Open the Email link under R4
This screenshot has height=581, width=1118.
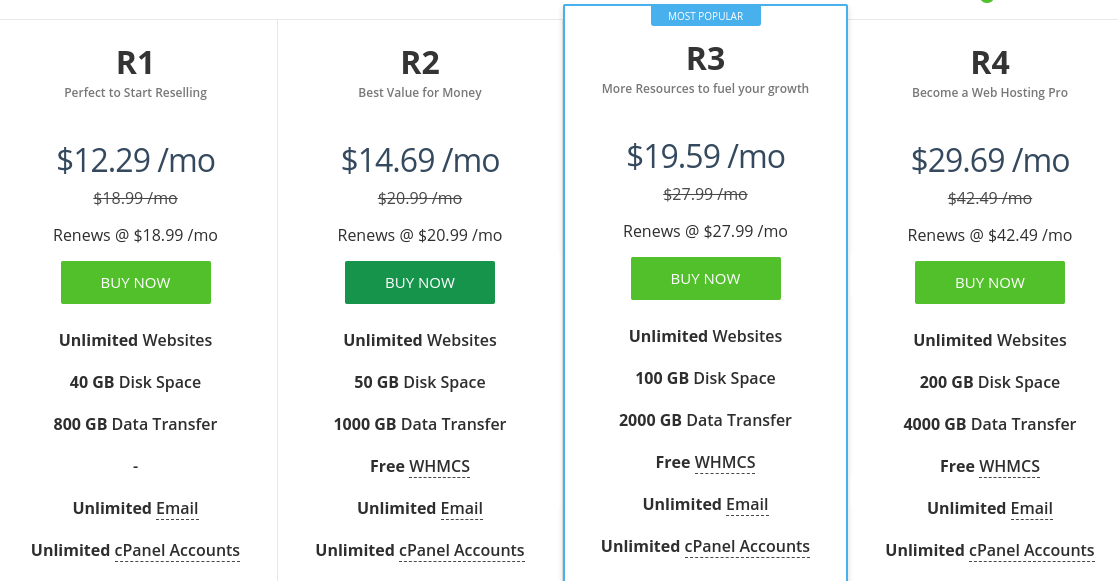(1031, 508)
